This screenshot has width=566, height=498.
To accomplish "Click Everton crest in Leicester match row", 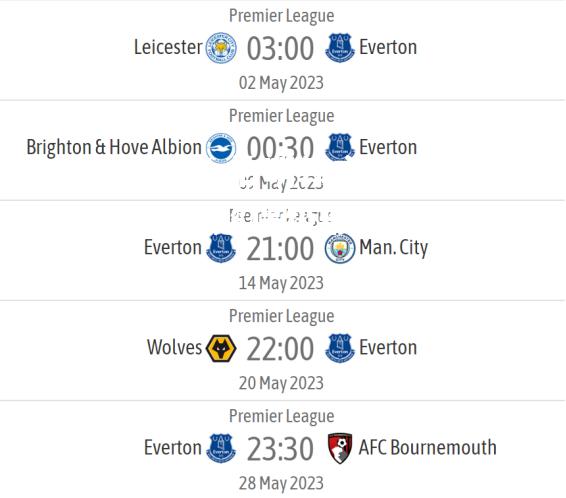I will click(x=339, y=48).
